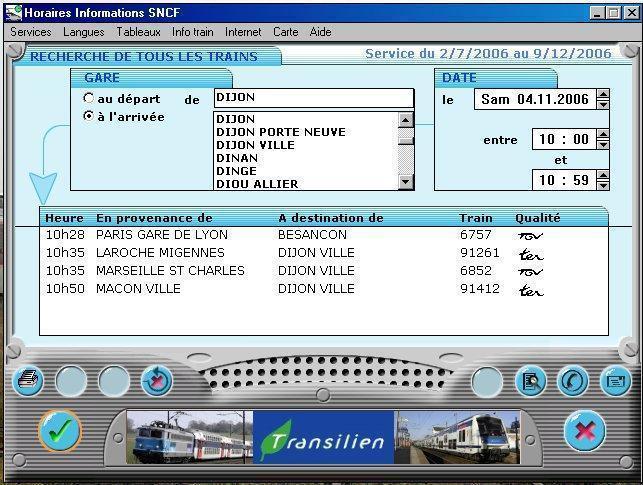This screenshot has width=643, height=485.
Task: Select DIJON PORTE NEUVE in the station list
Action: click(281, 132)
